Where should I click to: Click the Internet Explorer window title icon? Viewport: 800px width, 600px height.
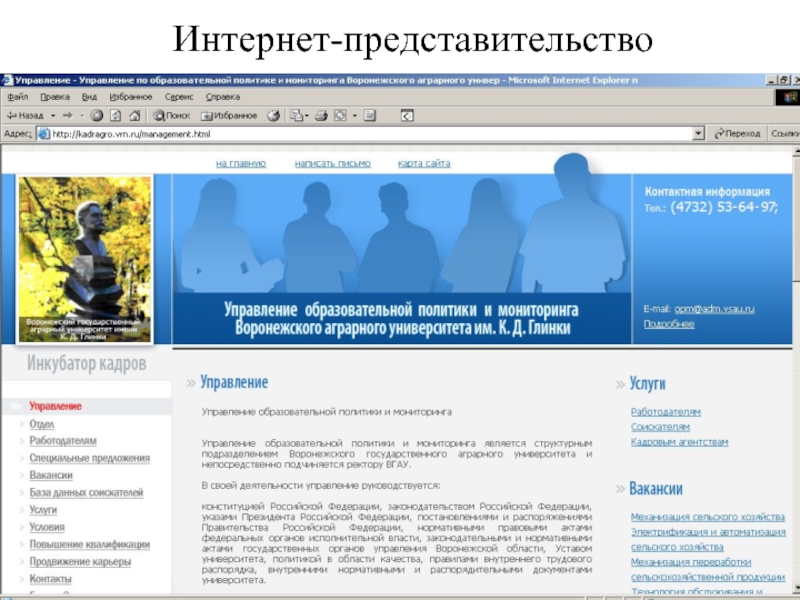click(x=7, y=80)
